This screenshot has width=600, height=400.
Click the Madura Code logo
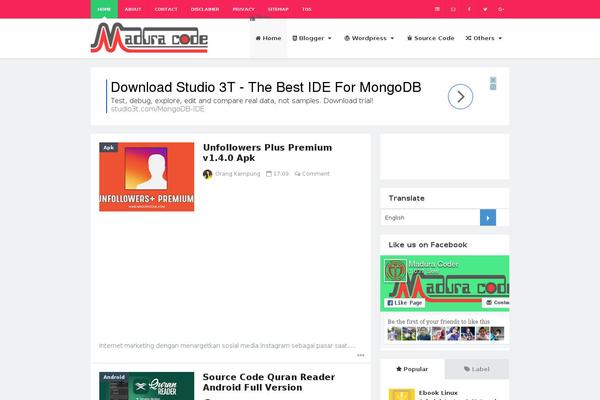click(149, 38)
